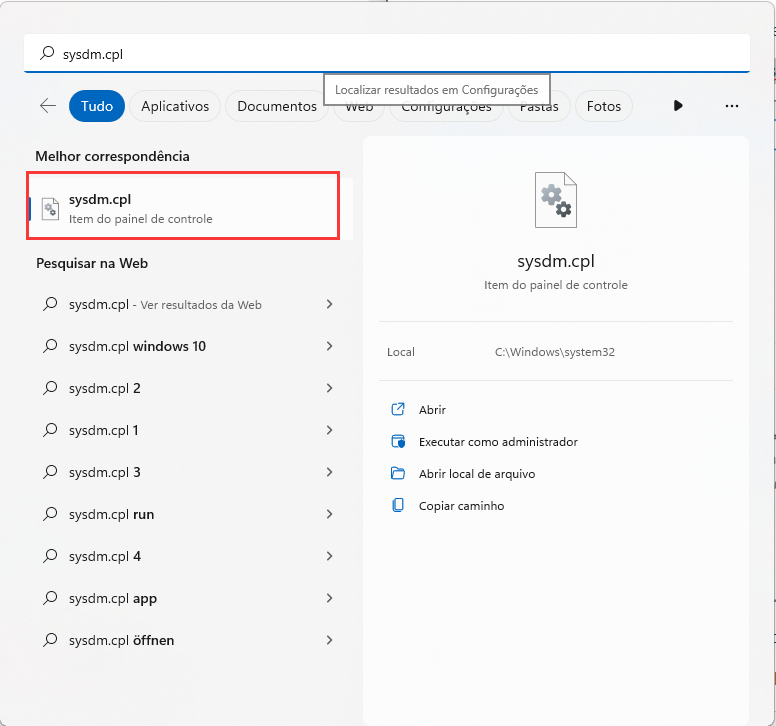Select the Tudo filter tab
Screen dimensions: 776x726
(97, 106)
